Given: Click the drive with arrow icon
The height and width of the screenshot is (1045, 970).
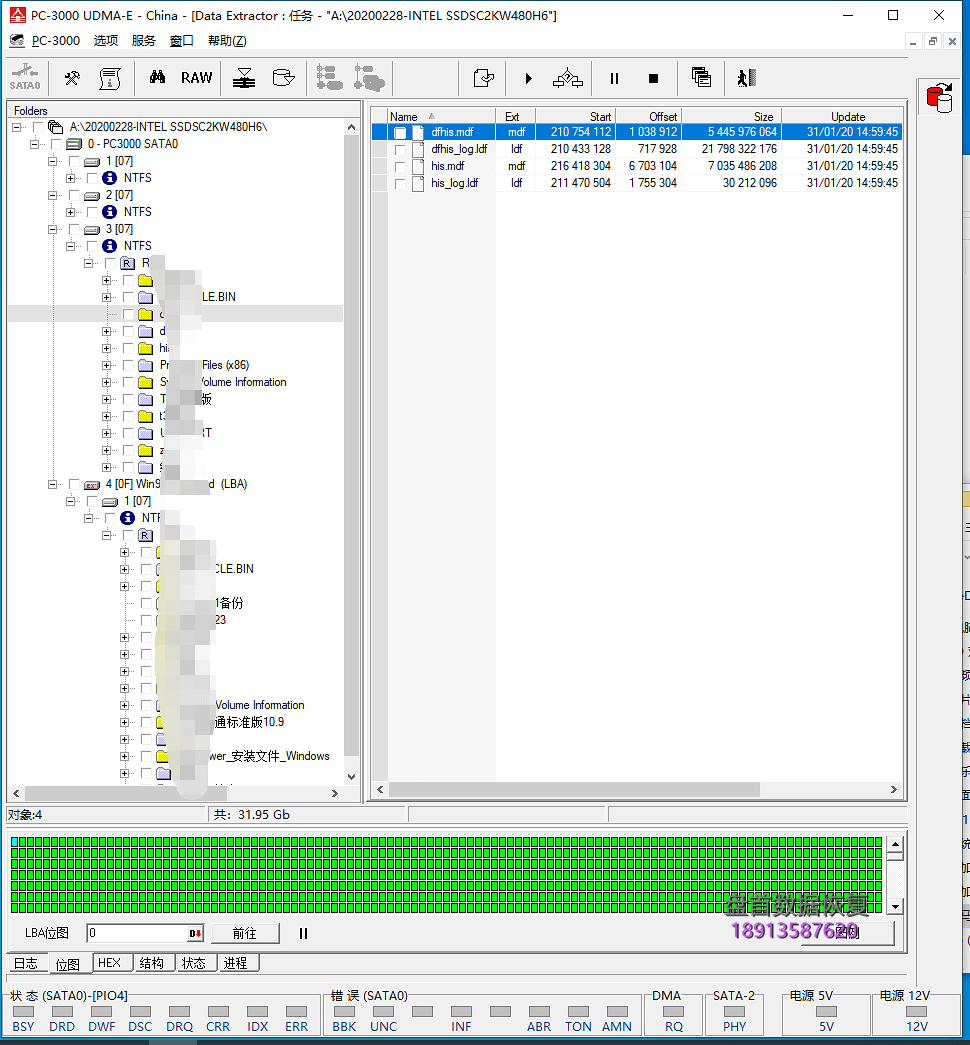Looking at the screenshot, I should (x=284, y=78).
